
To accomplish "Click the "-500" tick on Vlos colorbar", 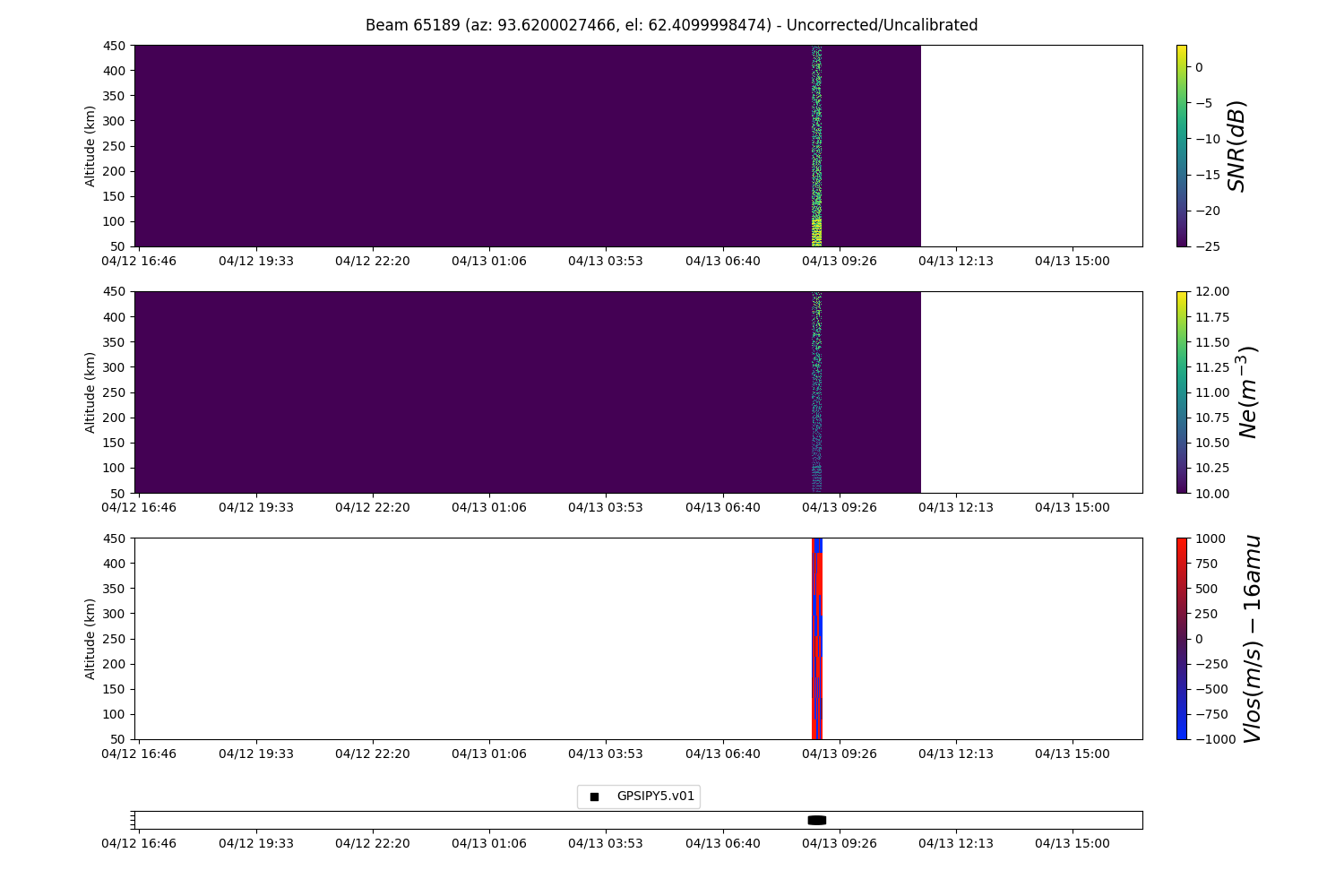I will tap(1210, 689).
